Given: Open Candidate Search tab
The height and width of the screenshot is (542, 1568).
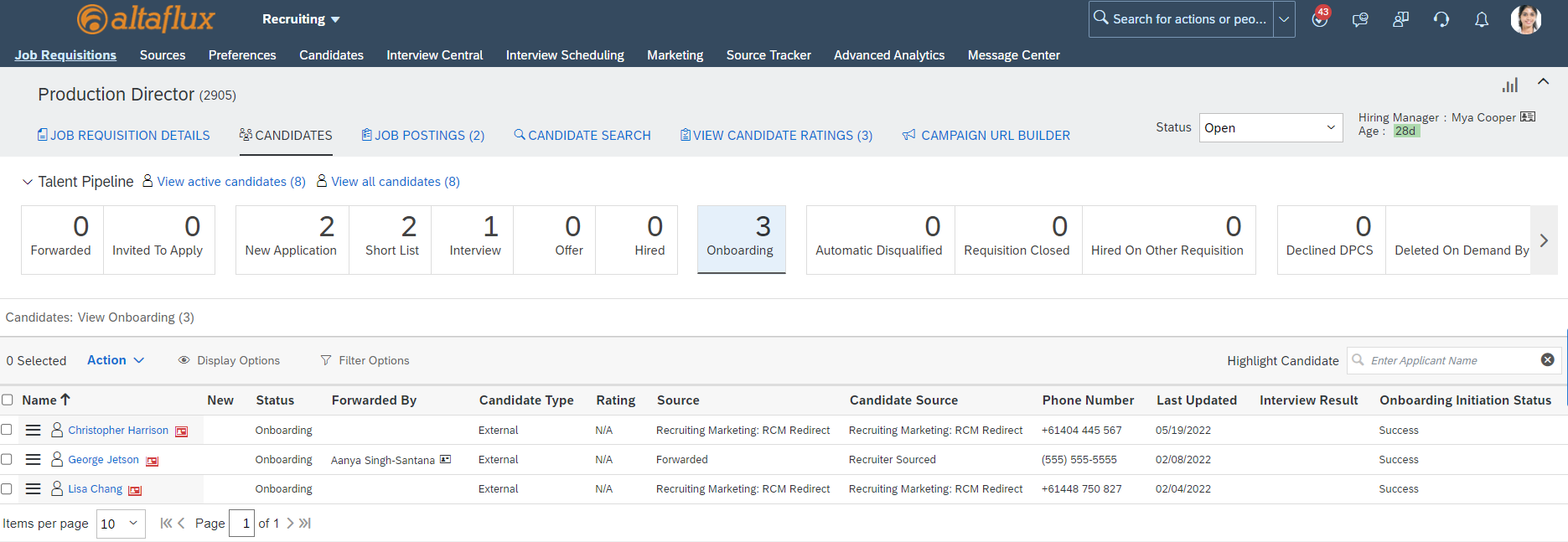Looking at the screenshot, I should [582, 135].
